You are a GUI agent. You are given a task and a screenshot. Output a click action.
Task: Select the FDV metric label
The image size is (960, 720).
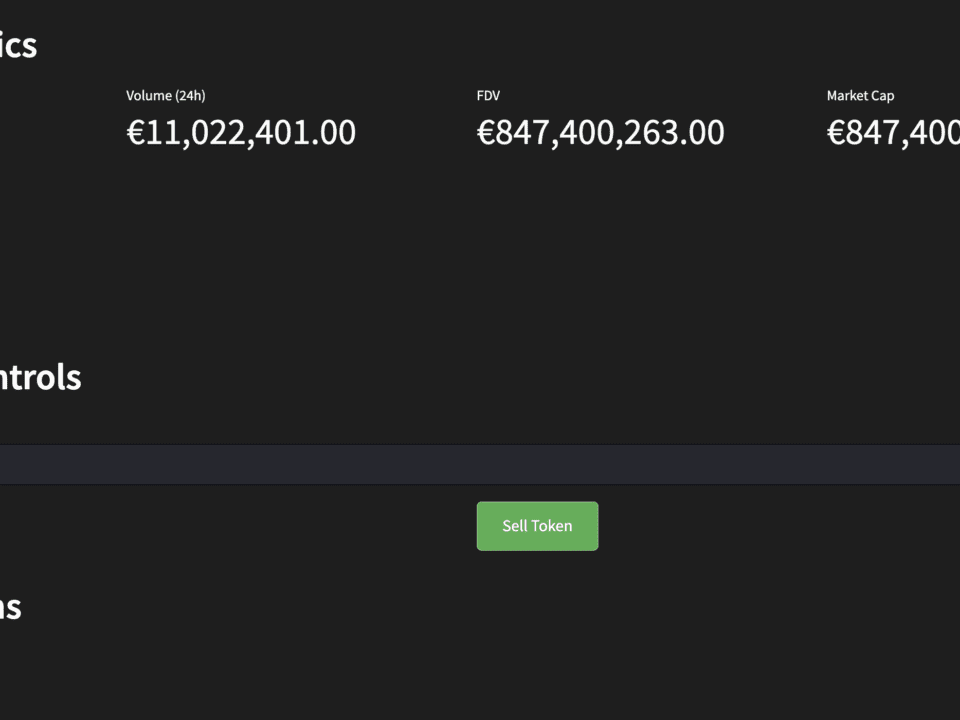coord(488,96)
